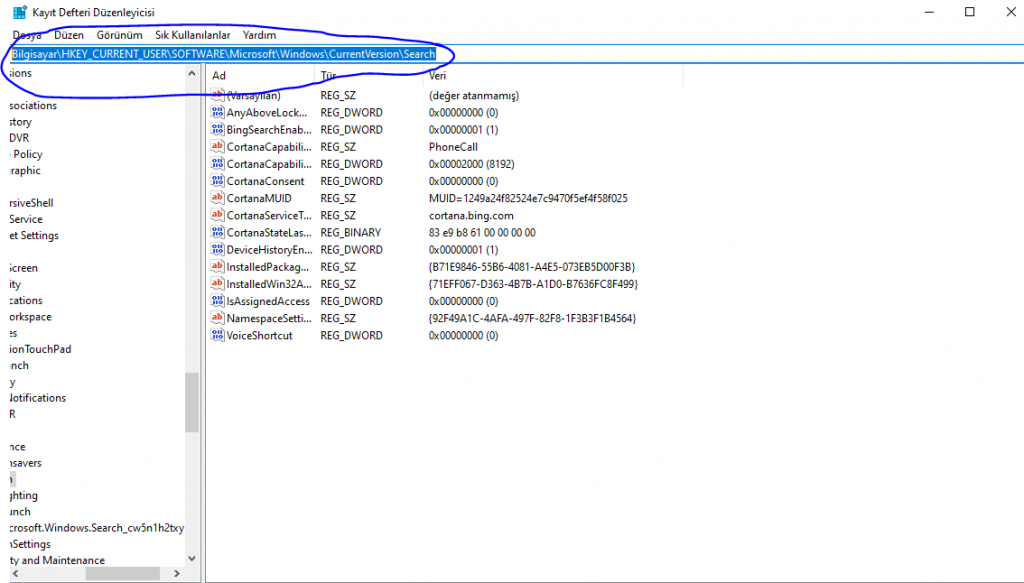The image size is (1024, 583).
Task: Click the tree horizontal scroll right arrow
Action: tap(176, 573)
